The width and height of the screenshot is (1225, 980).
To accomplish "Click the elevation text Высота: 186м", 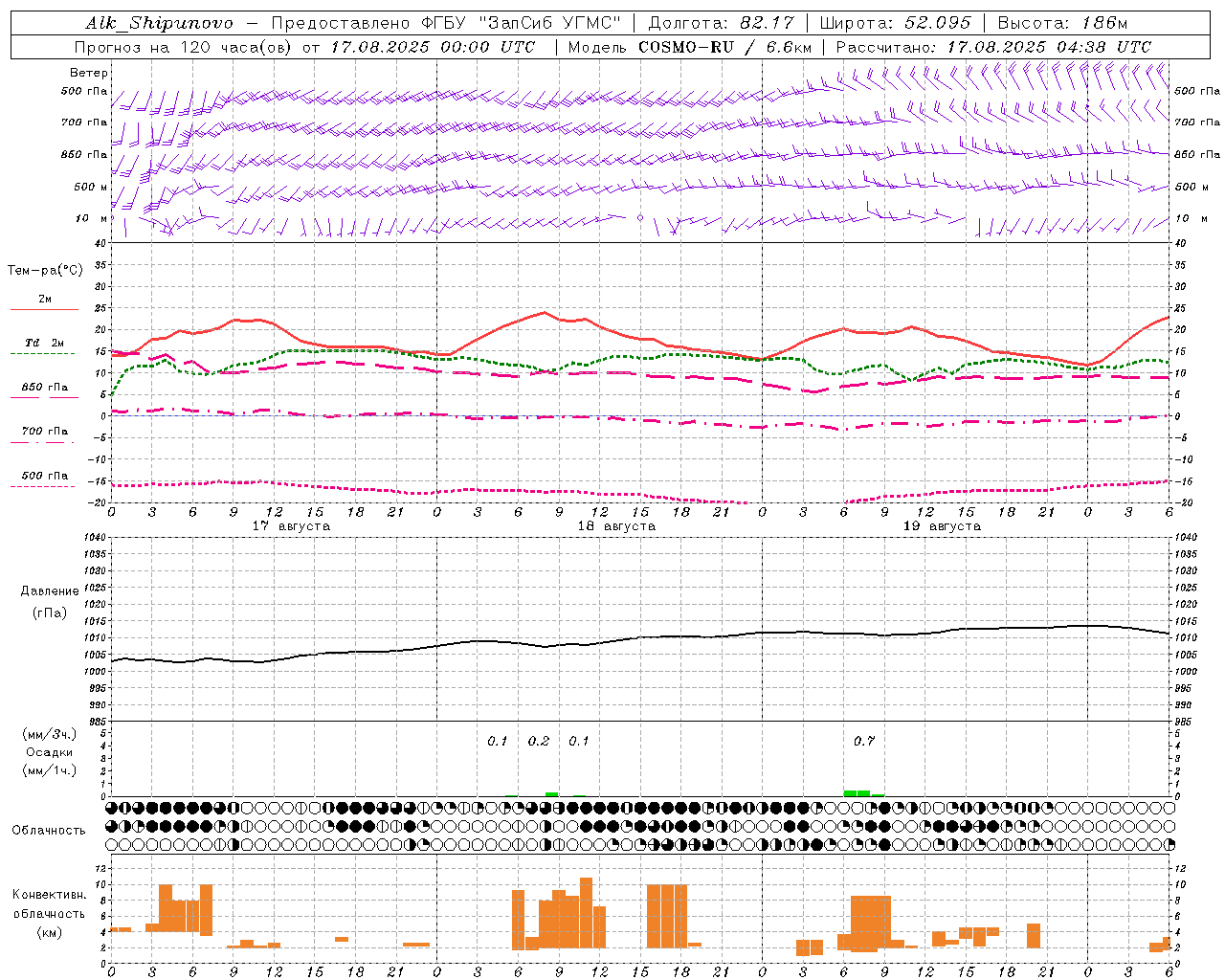I will 1062,23.
